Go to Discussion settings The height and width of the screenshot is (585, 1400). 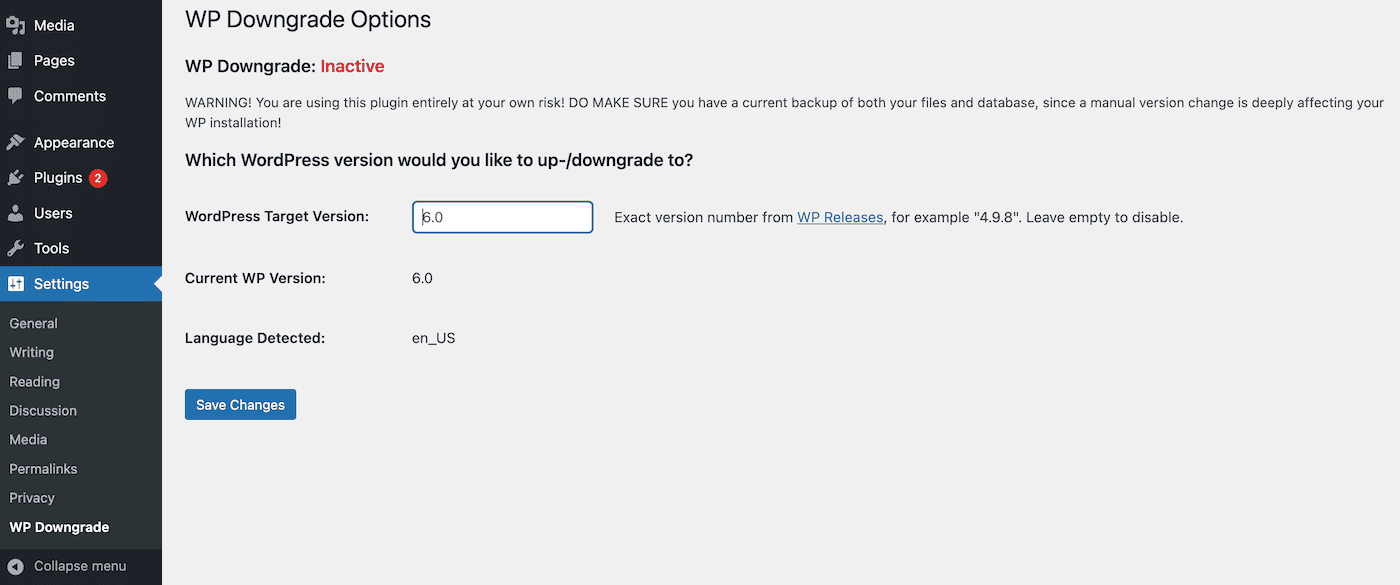tap(43, 410)
